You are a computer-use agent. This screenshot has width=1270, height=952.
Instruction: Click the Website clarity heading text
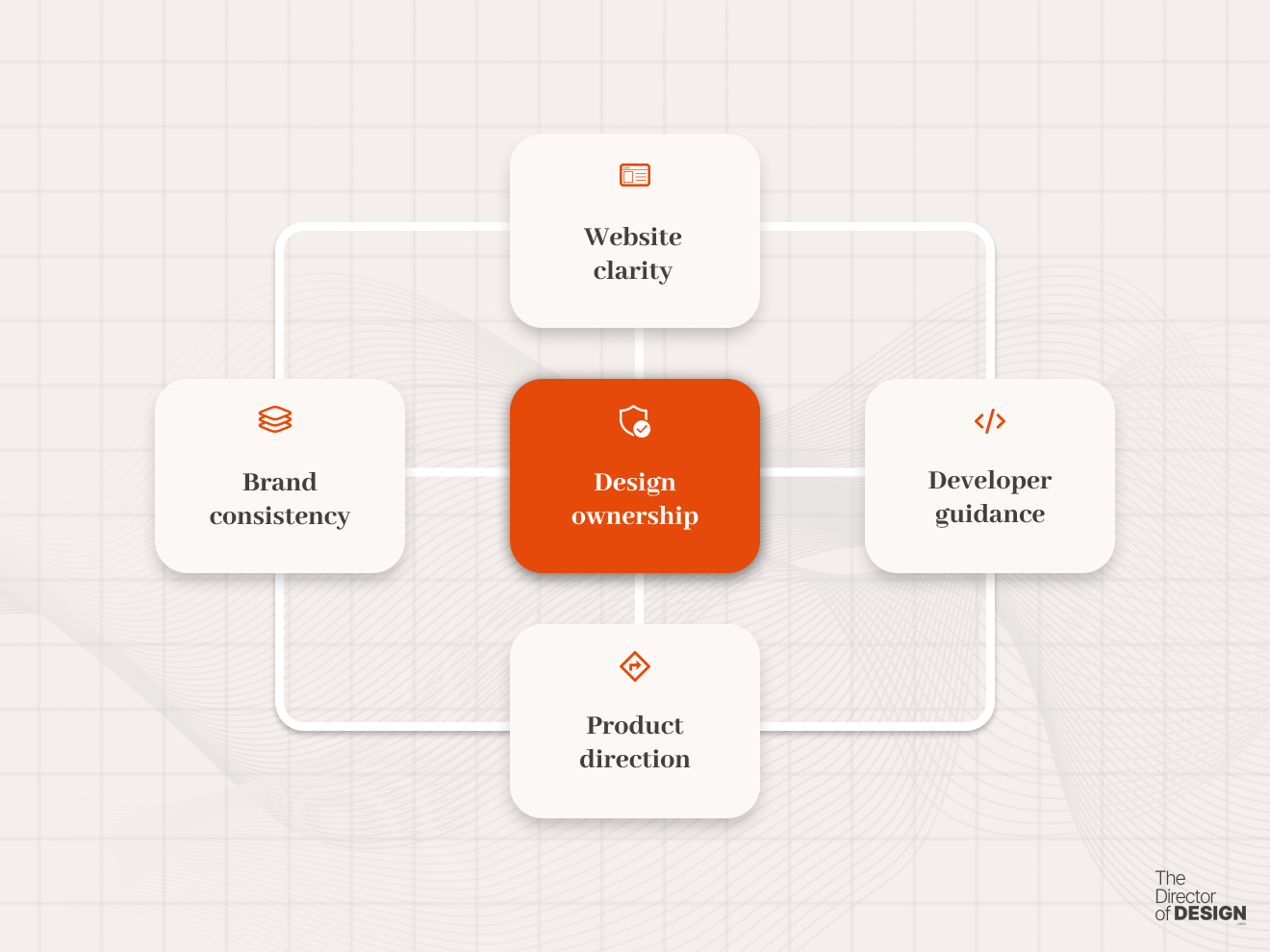point(634,253)
